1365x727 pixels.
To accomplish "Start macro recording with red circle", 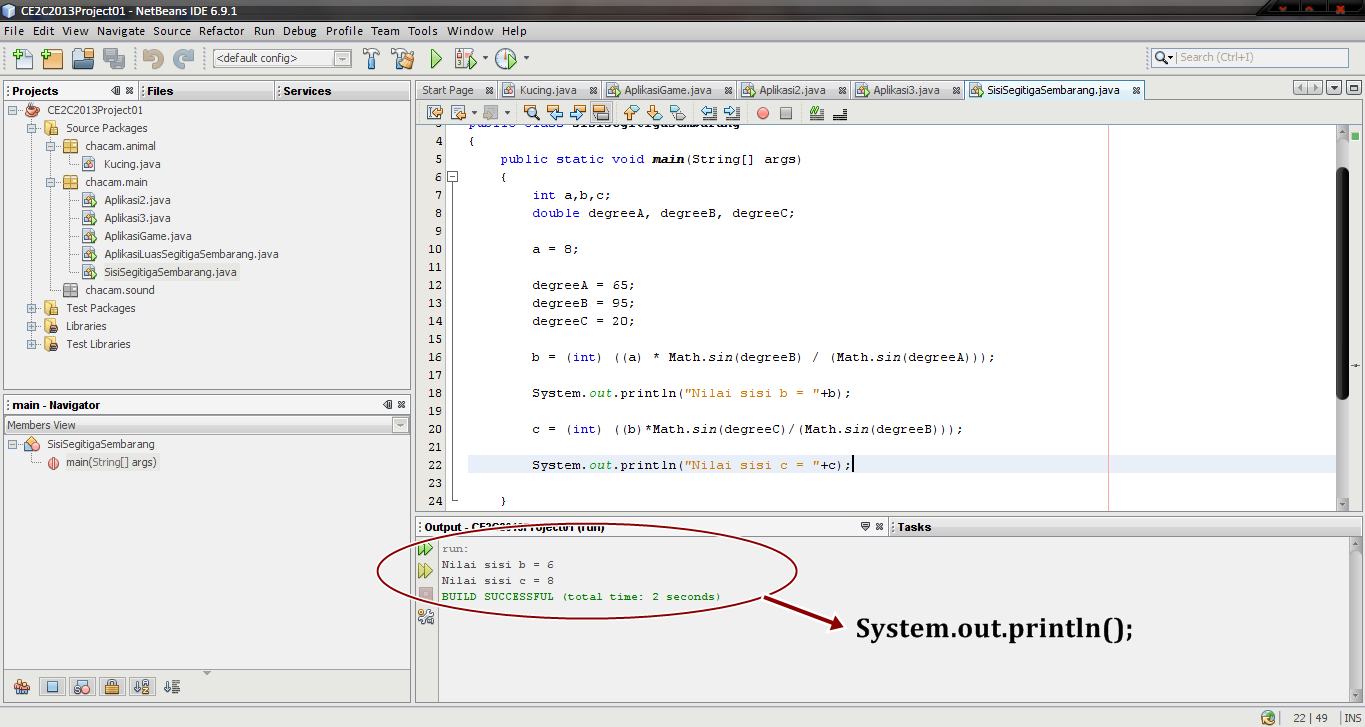I will tap(762, 113).
